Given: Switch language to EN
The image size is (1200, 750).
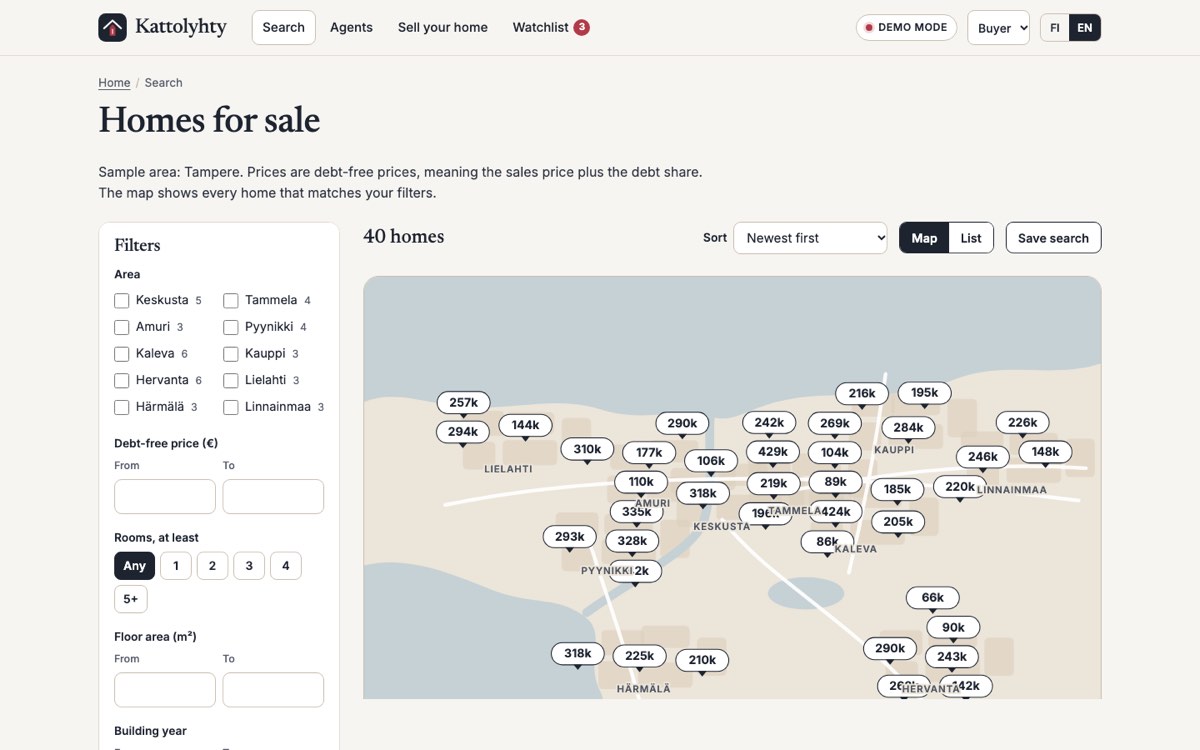Looking at the screenshot, I should [1085, 28].
